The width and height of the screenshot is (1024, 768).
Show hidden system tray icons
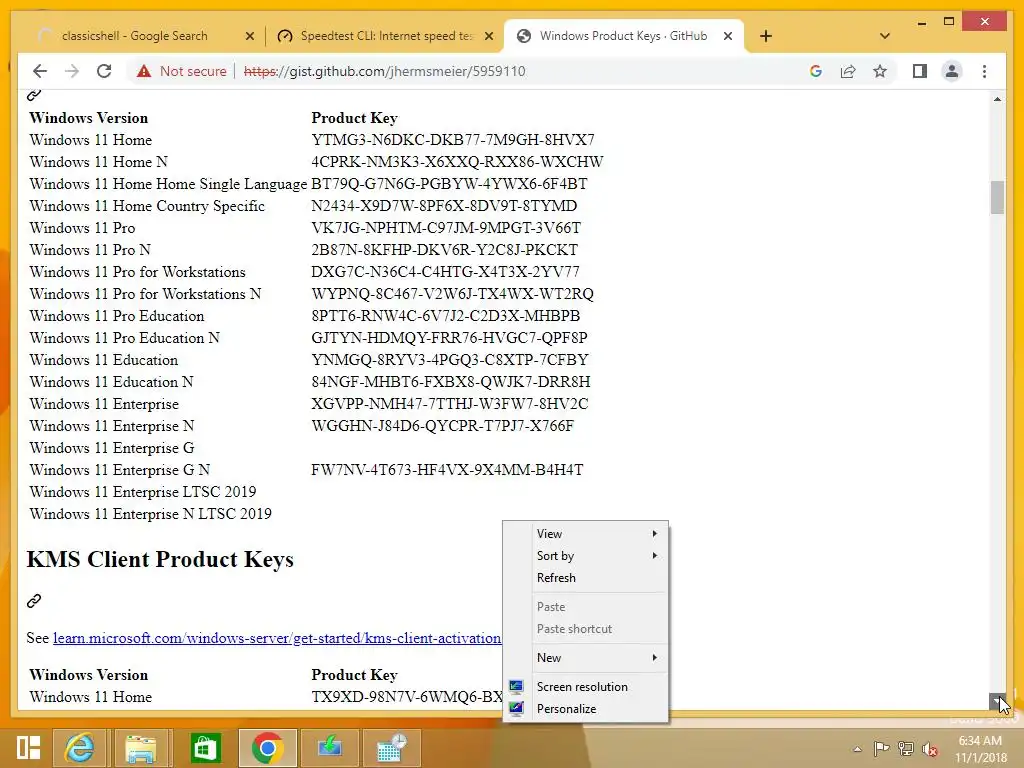(857, 749)
